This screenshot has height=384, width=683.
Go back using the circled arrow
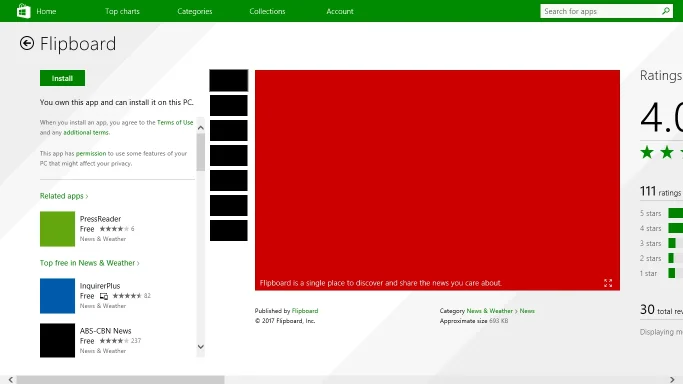point(27,43)
